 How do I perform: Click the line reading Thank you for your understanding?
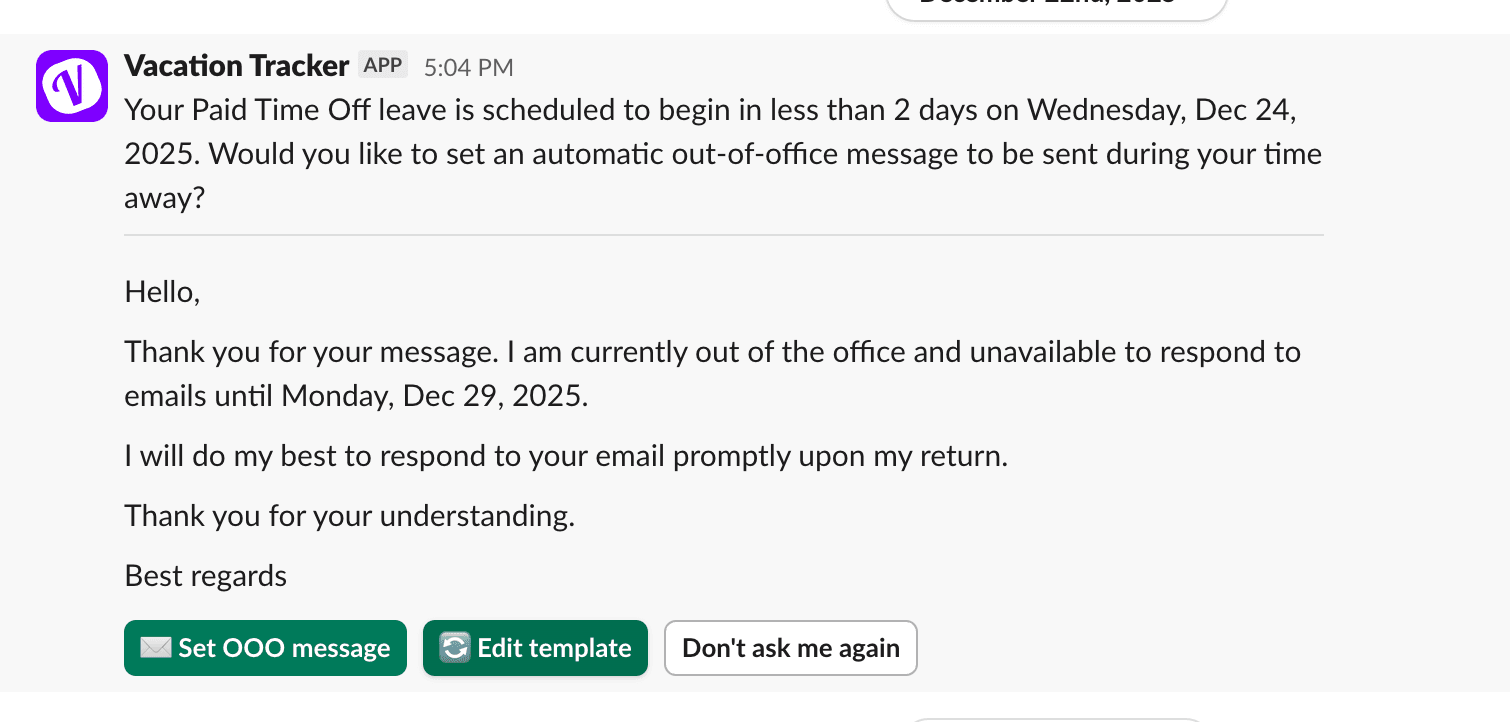coord(348,515)
